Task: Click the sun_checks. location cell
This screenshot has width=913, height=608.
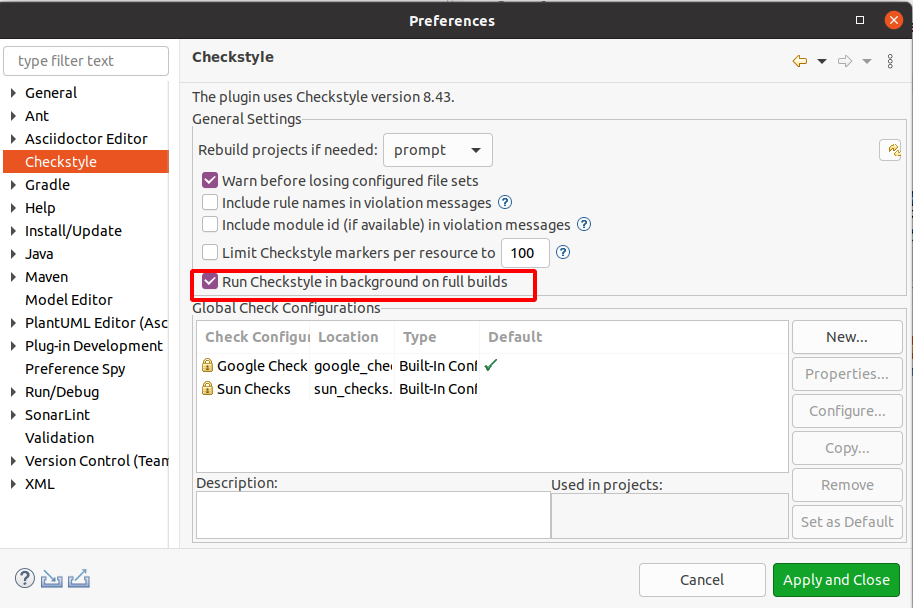Action: click(352, 388)
